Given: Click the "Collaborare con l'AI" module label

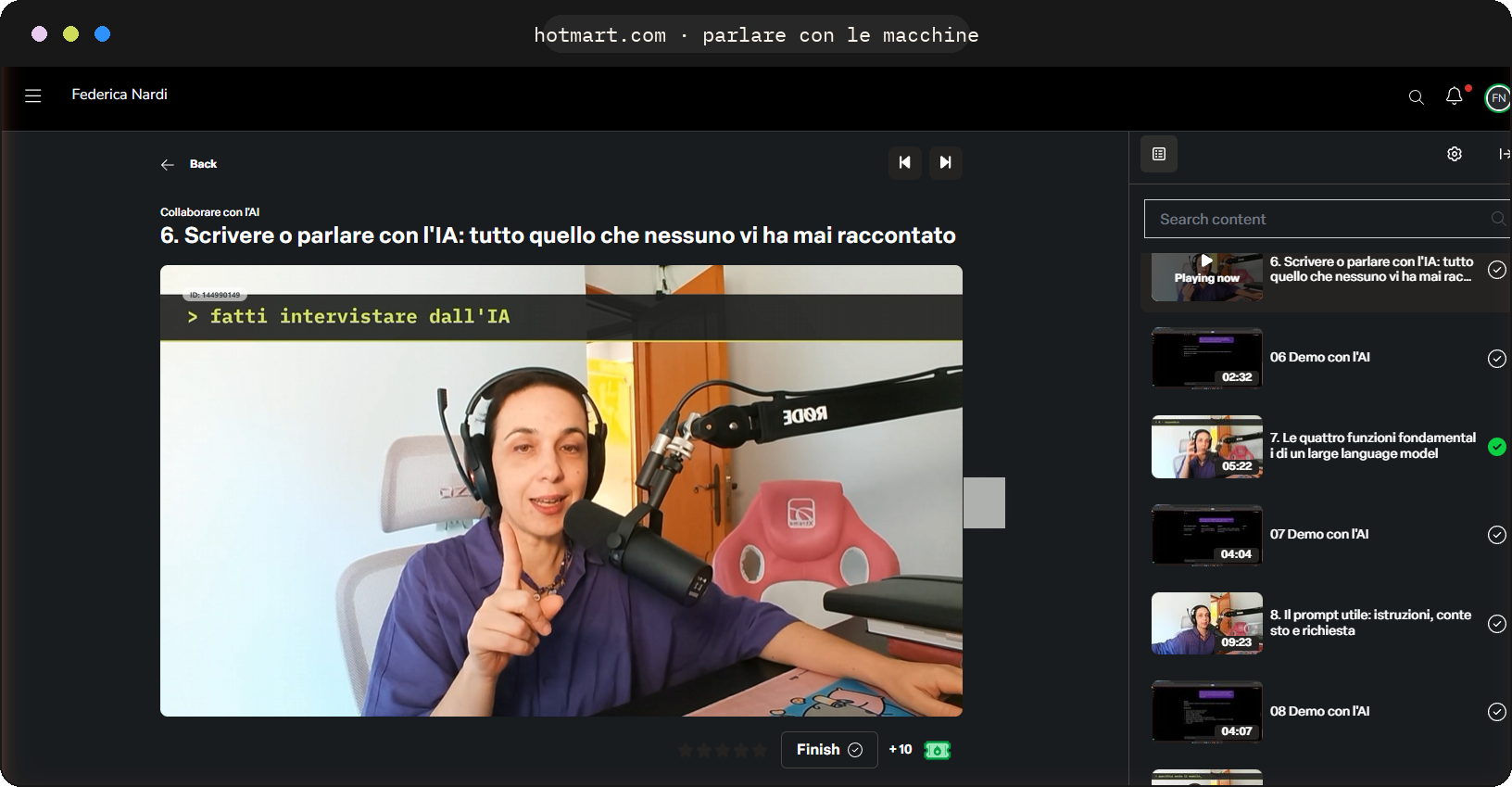Looking at the screenshot, I should (x=209, y=212).
